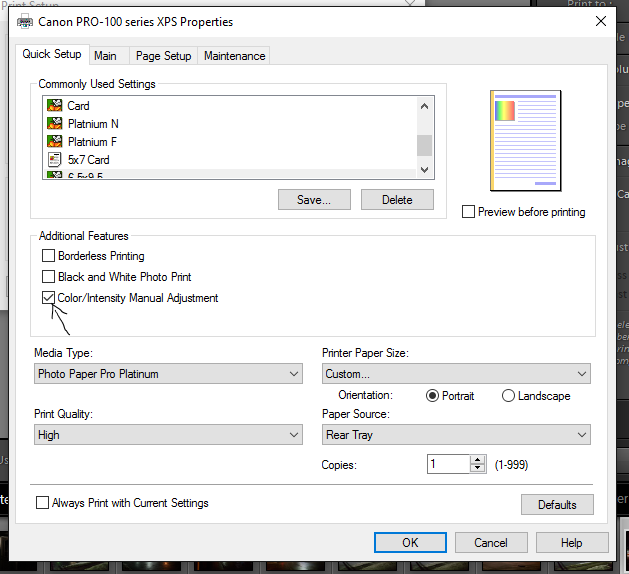Viewport: 629px width, 574px height.
Task: Check Always Print with Current Settings
Action: pyautogui.click(x=42, y=503)
